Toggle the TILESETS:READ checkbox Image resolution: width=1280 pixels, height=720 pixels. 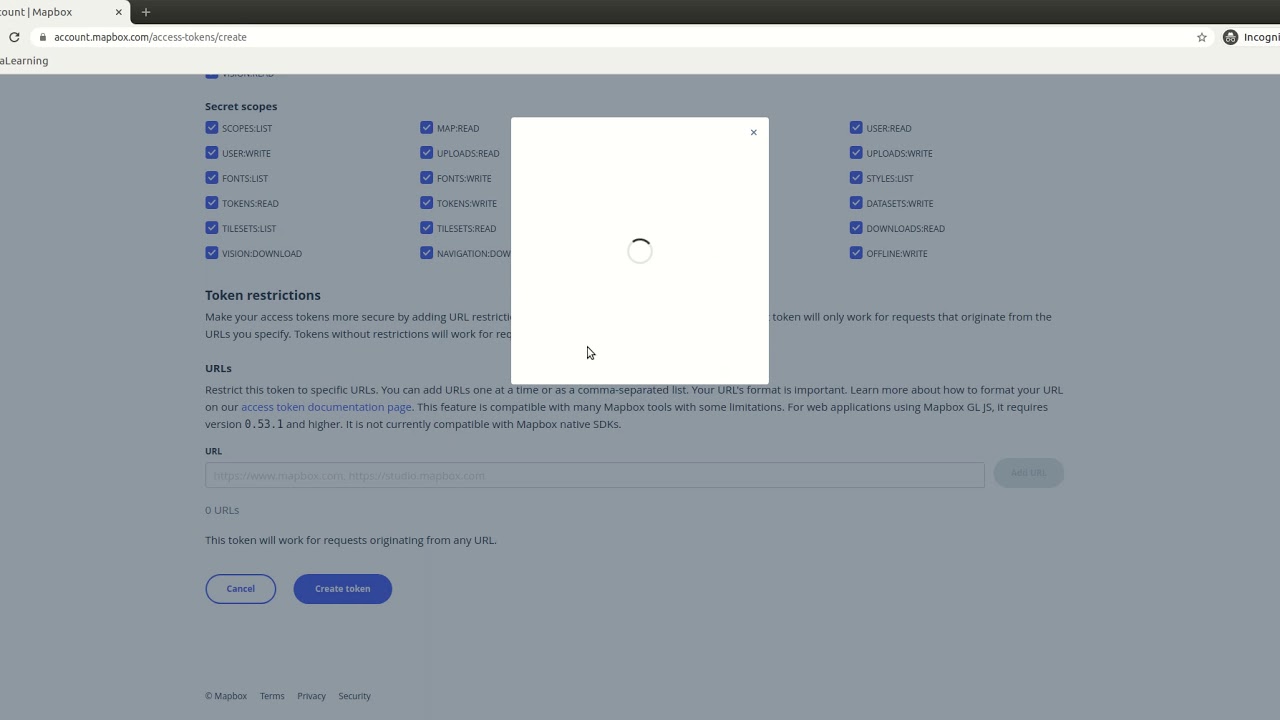427,228
